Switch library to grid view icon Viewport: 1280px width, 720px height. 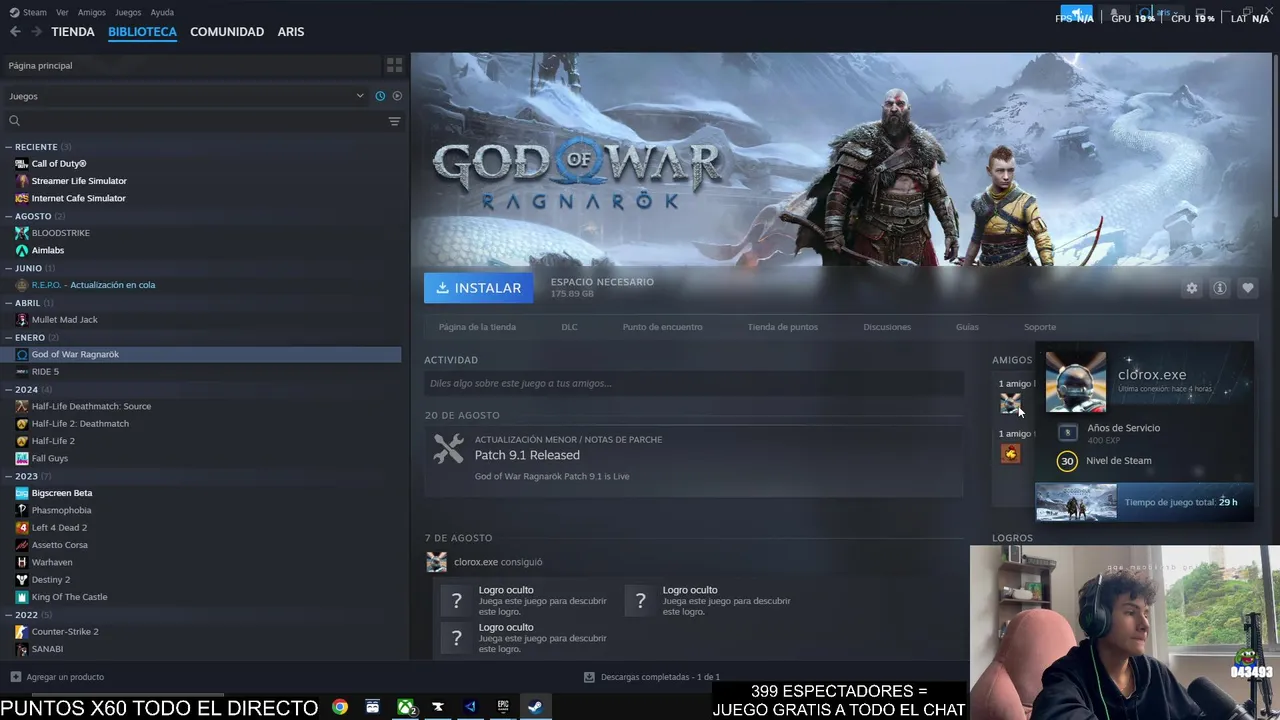pyautogui.click(x=394, y=65)
